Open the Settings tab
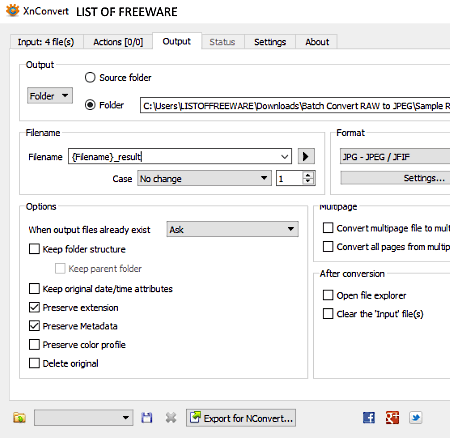Screen dimensions: 450x438 (x=270, y=42)
